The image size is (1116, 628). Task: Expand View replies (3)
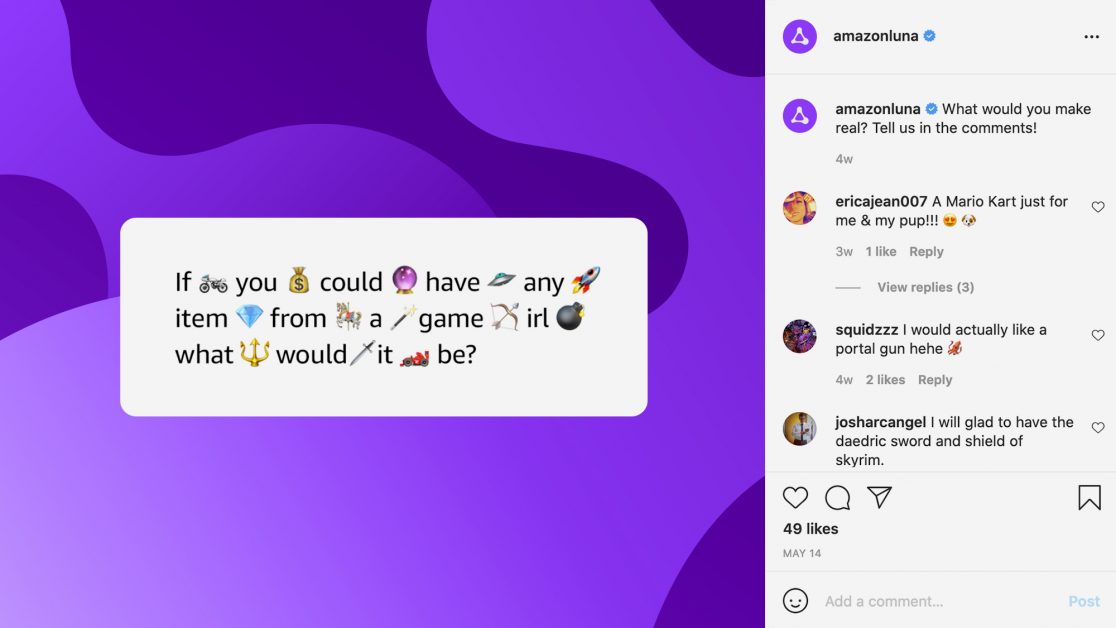tap(925, 287)
